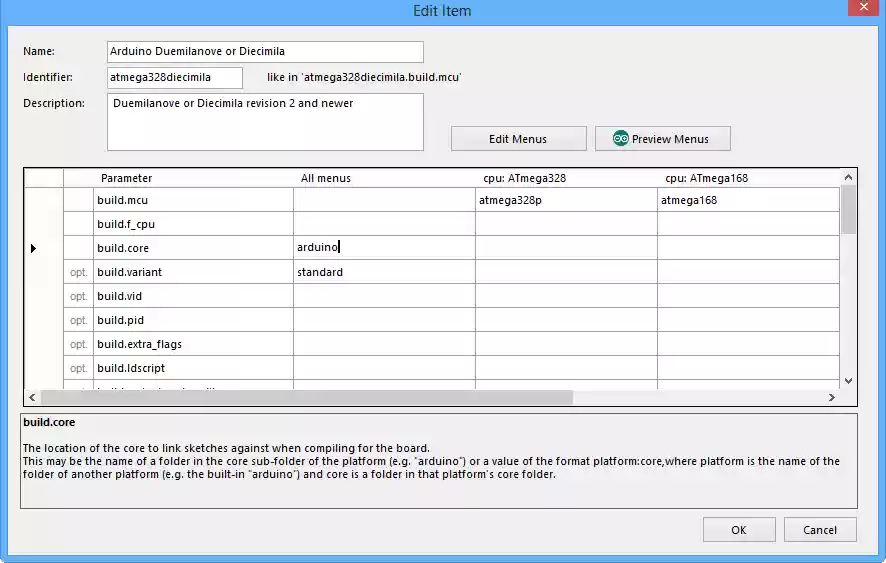Click ATmega328 cell for build.f_cpu
Viewport: 886px width, 563px height.
point(566,224)
